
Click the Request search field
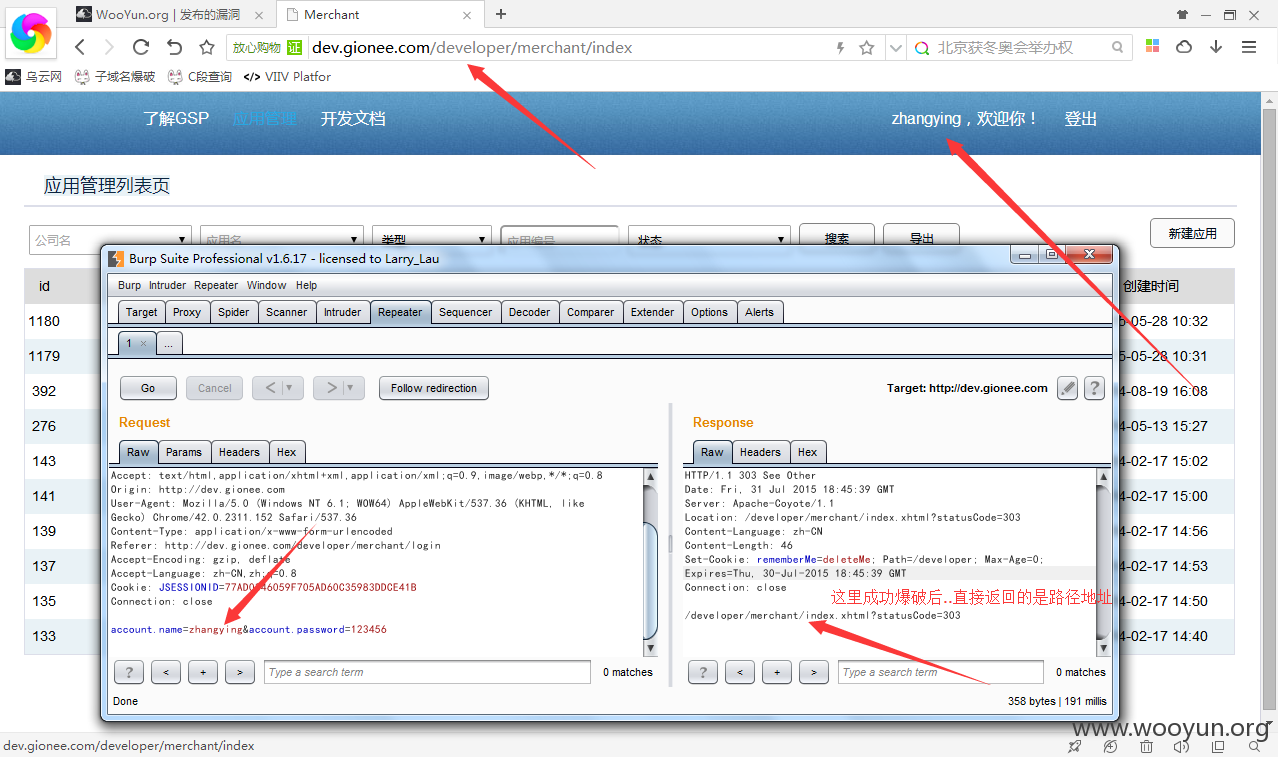coord(426,672)
